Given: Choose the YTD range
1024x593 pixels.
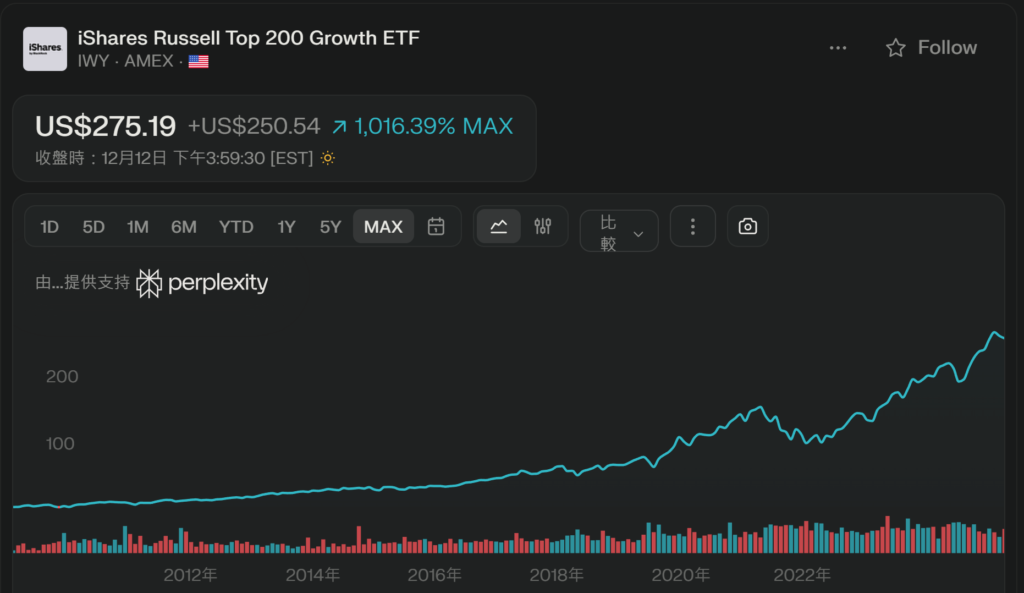Looking at the screenshot, I should coord(236,227).
